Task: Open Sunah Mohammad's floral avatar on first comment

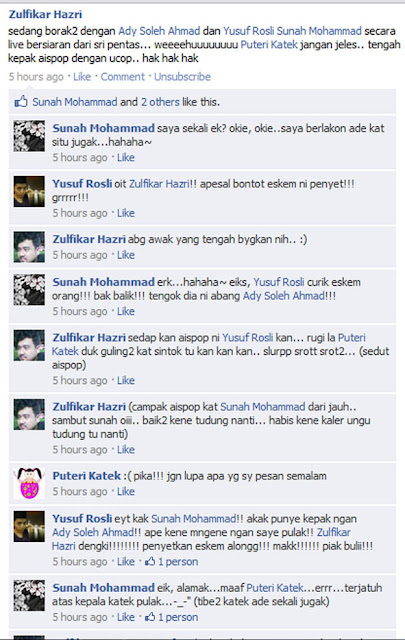Action: click(29, 136)
